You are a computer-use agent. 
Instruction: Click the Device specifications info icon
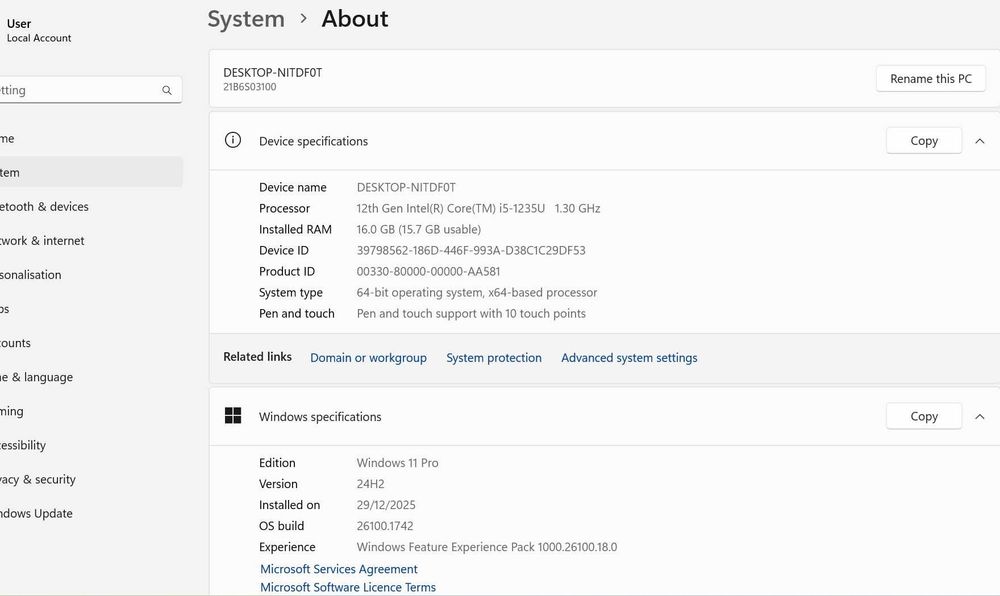(233, 140)
